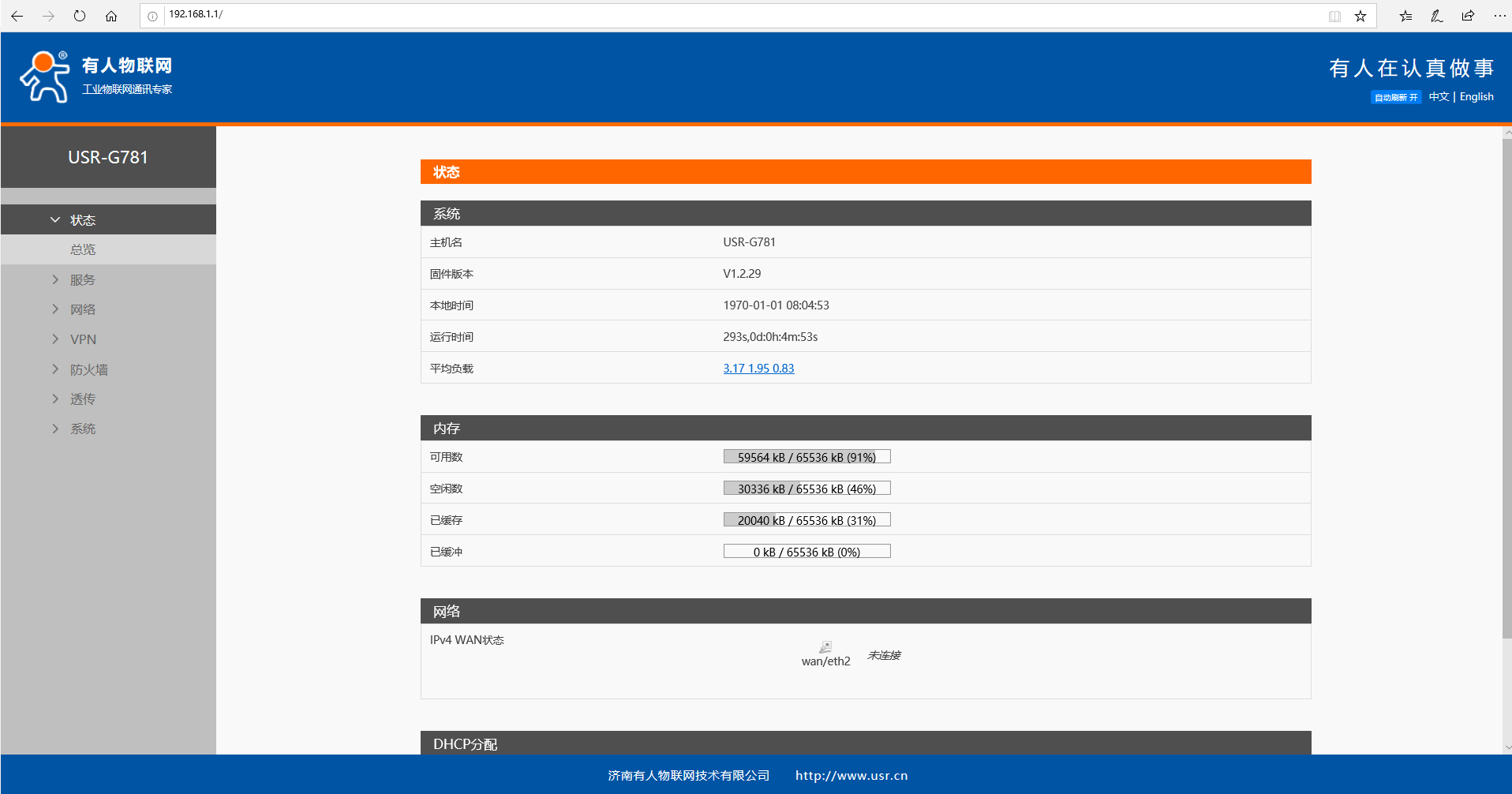Click the USR IoT logo in the header
1512x794 pixels.
[95, 77]
